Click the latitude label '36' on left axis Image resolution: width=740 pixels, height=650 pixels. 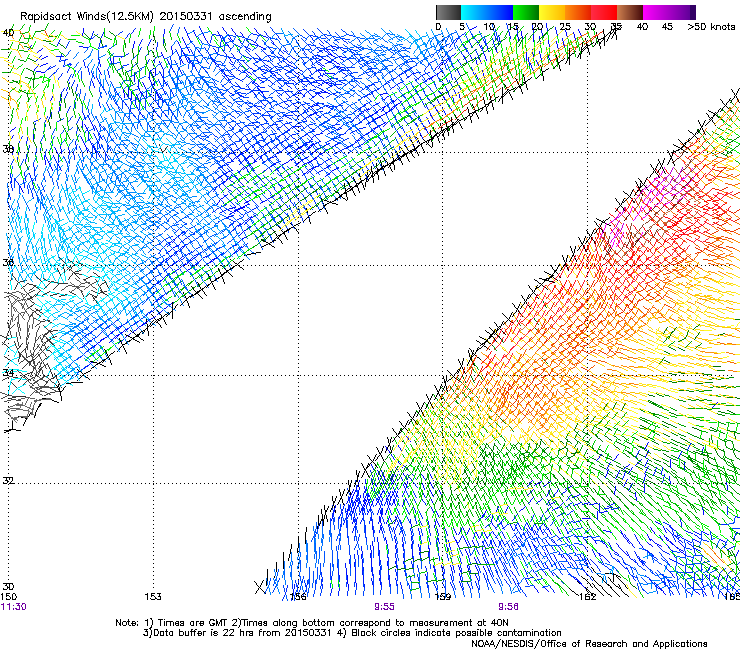(8, 262)
